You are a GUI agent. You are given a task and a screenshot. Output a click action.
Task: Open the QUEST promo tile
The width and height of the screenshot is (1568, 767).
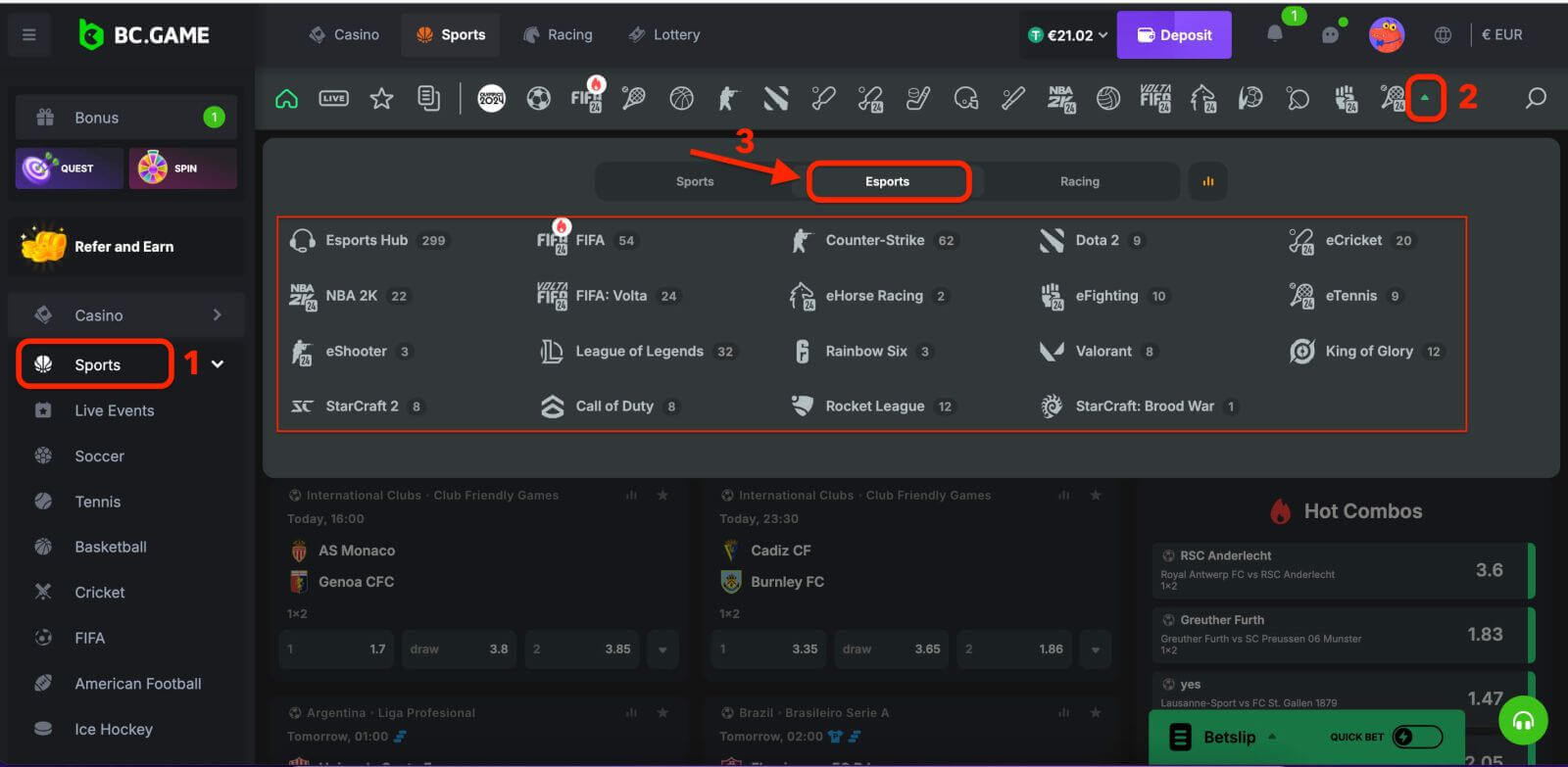click(69, 168)
